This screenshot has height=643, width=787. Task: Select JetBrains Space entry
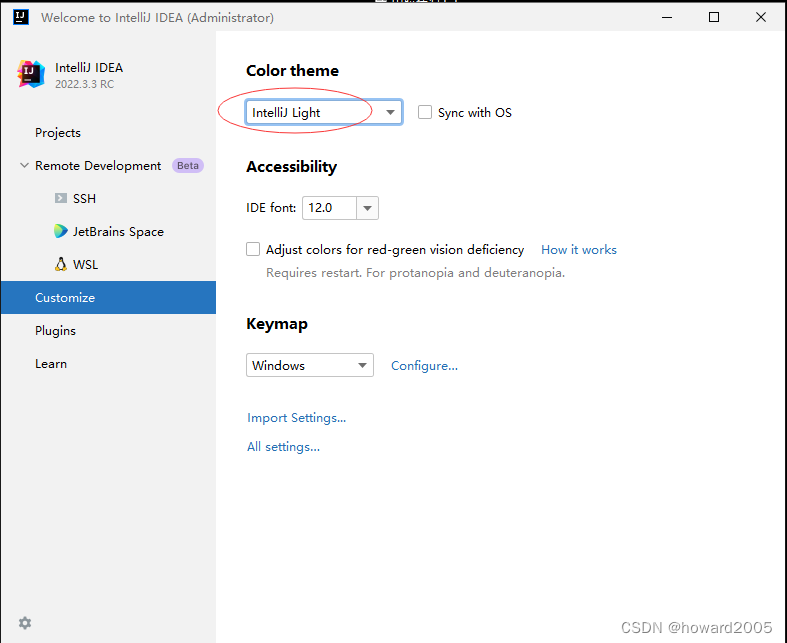coord(118,231)
